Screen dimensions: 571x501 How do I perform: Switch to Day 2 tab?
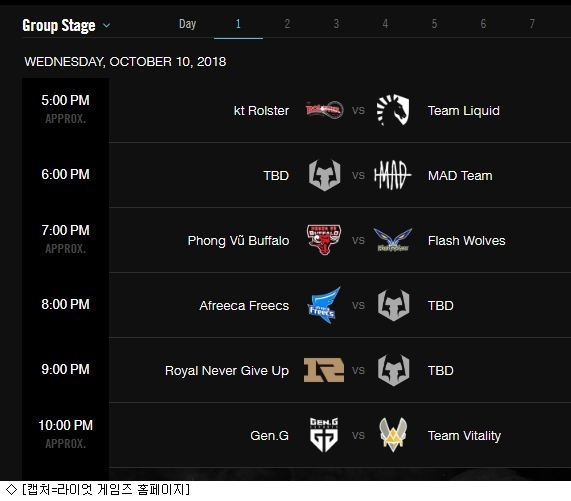287,24
